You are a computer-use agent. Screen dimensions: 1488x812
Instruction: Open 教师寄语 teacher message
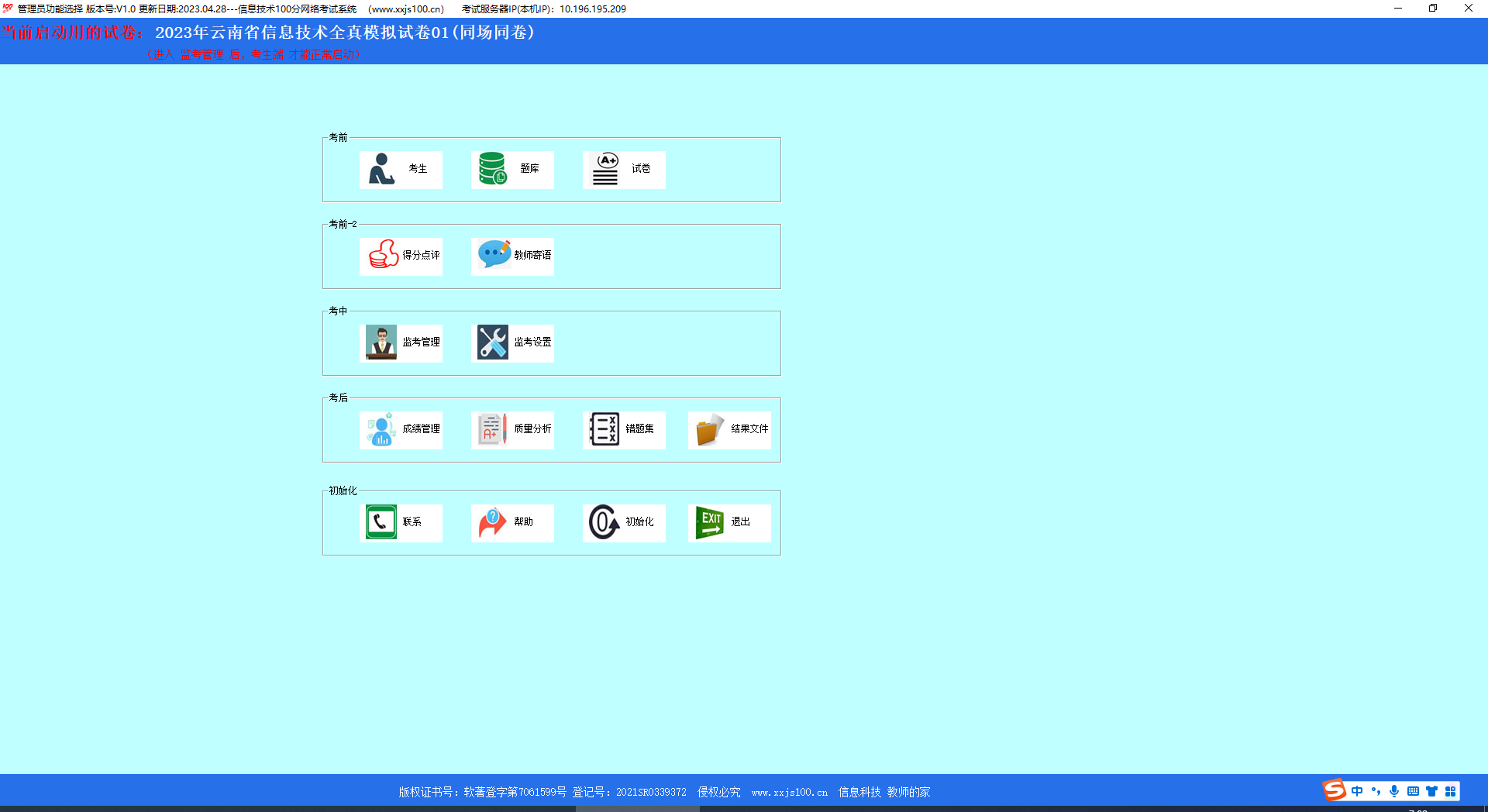[512, 256]
